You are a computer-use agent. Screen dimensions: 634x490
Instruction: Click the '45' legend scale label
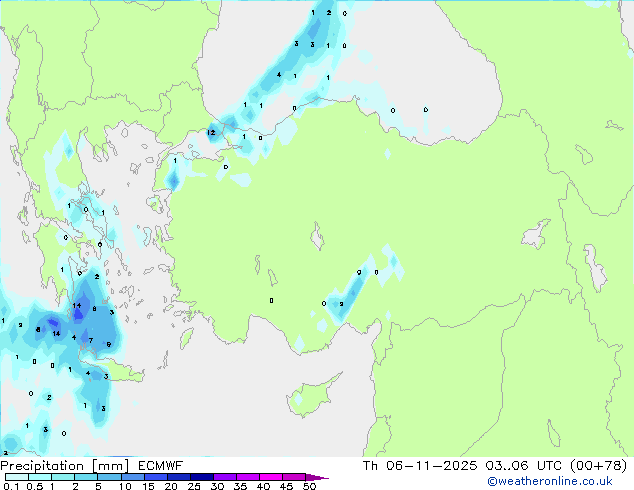pyautogui.click(x=286, y=486)
